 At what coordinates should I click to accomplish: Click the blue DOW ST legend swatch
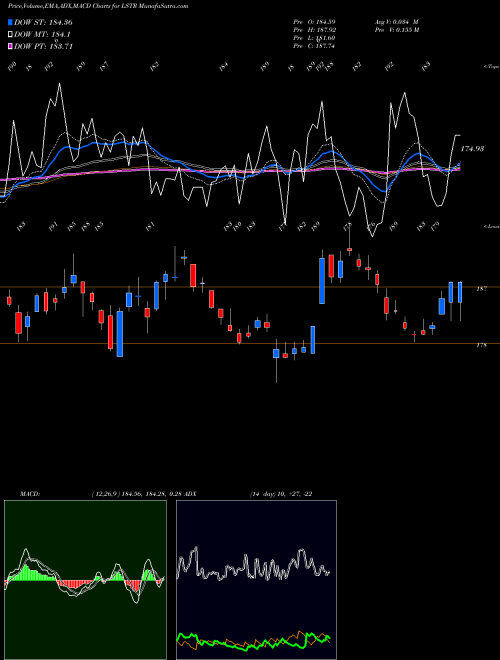pyautogui.click(x=10, y=22)
